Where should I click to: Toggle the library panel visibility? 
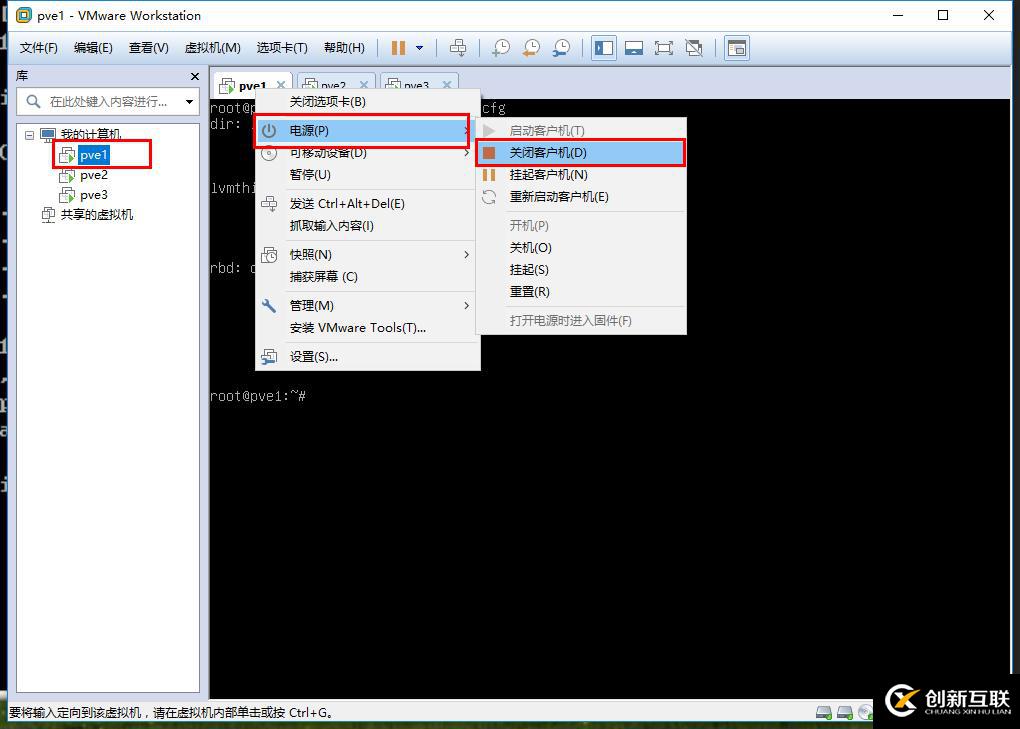click(603, 47)
